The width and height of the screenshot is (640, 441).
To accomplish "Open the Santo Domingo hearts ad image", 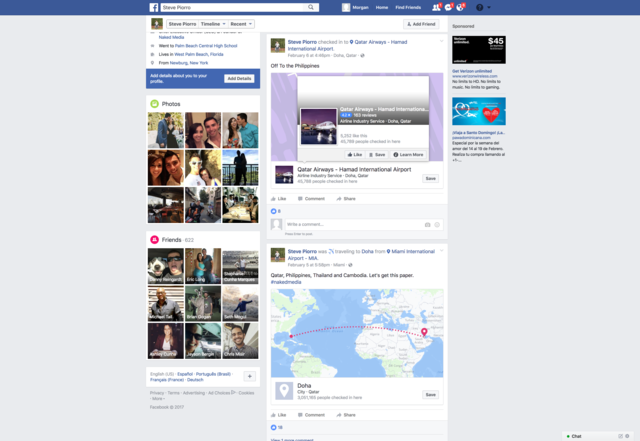I will click(479, 111).
